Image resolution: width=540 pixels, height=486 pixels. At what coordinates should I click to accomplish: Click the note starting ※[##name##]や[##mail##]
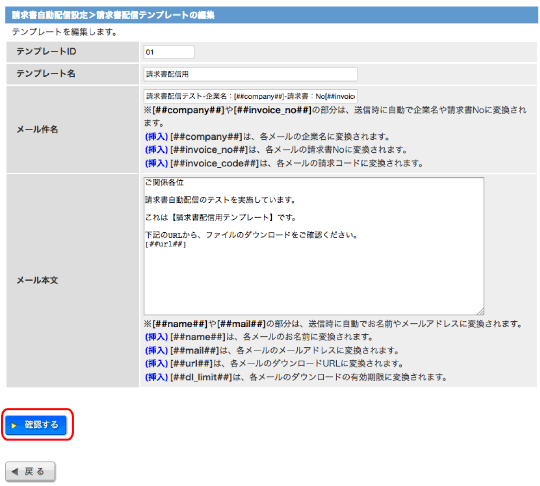[333, 324]
